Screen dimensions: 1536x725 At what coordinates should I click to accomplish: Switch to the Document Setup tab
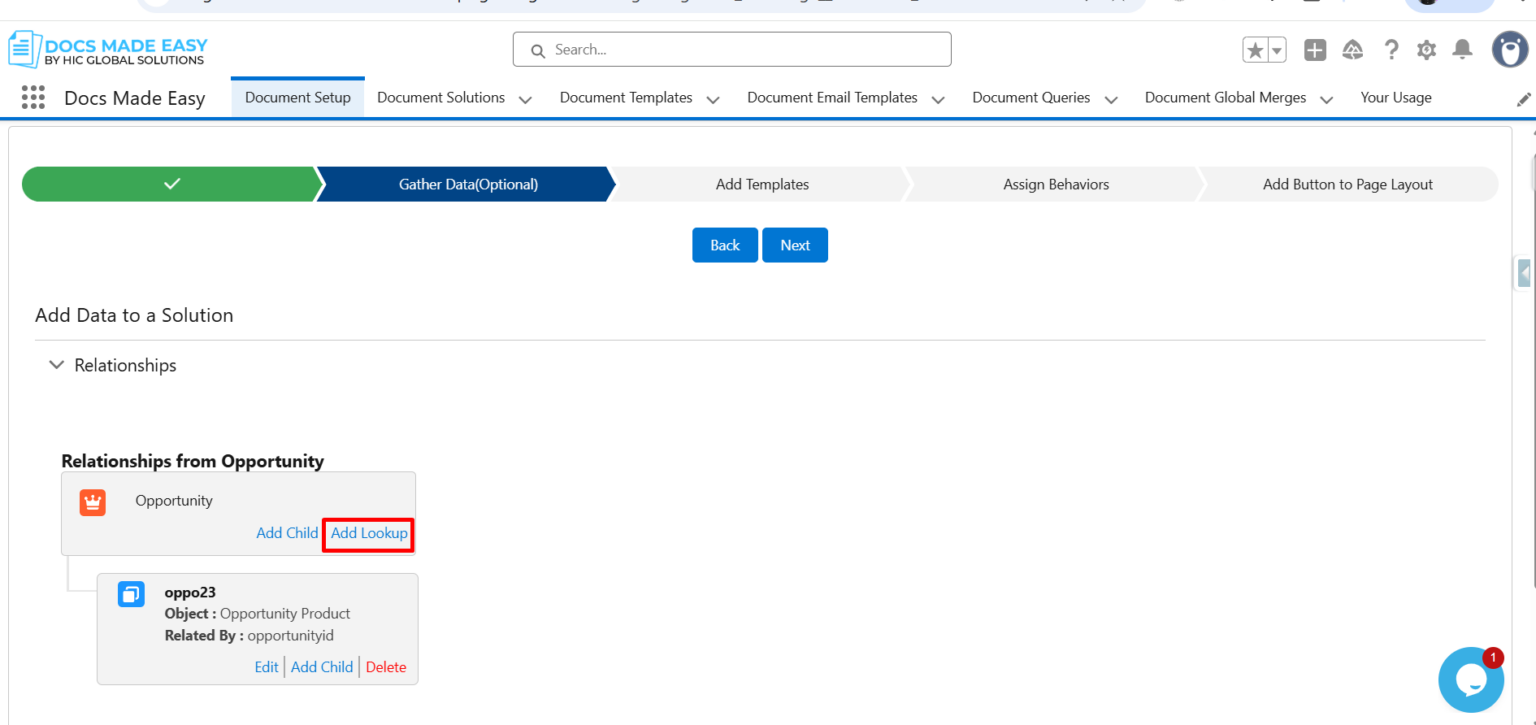[297, 97]
